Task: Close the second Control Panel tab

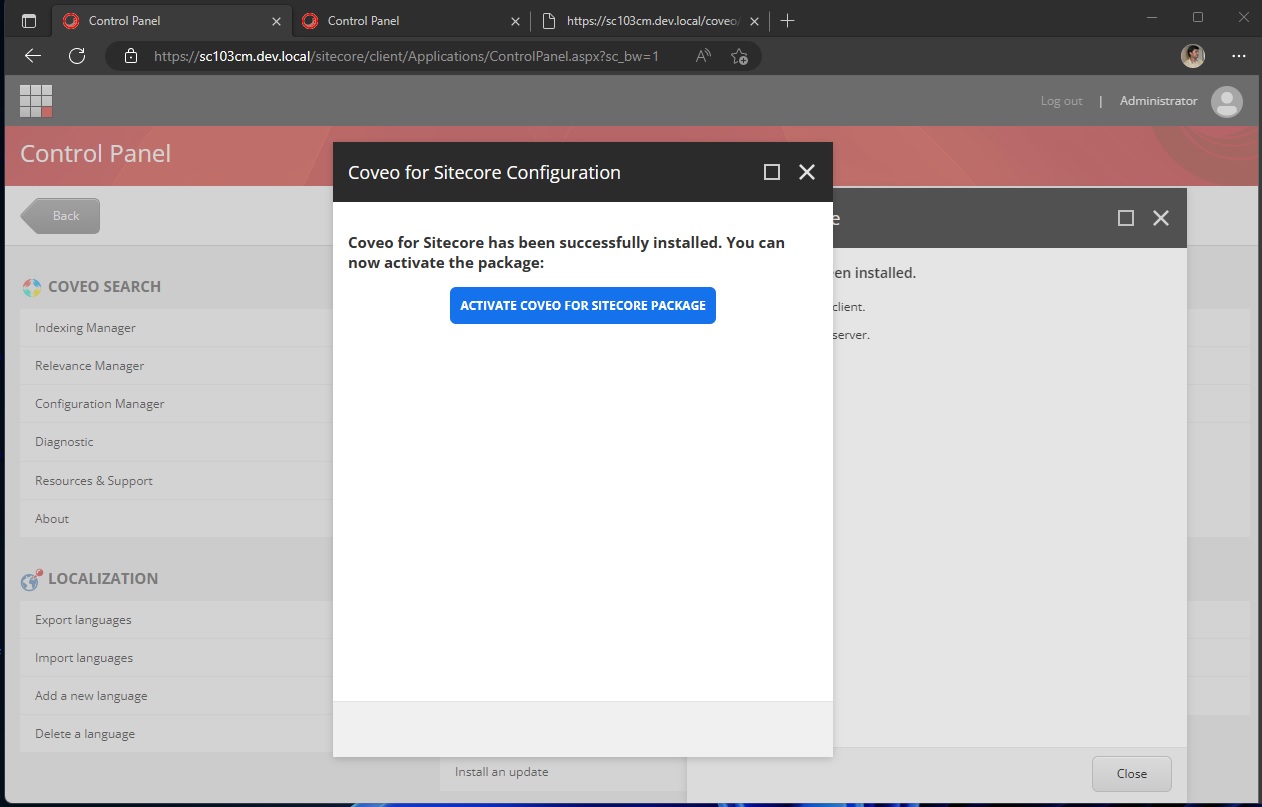Action: [x=516, y=20]
